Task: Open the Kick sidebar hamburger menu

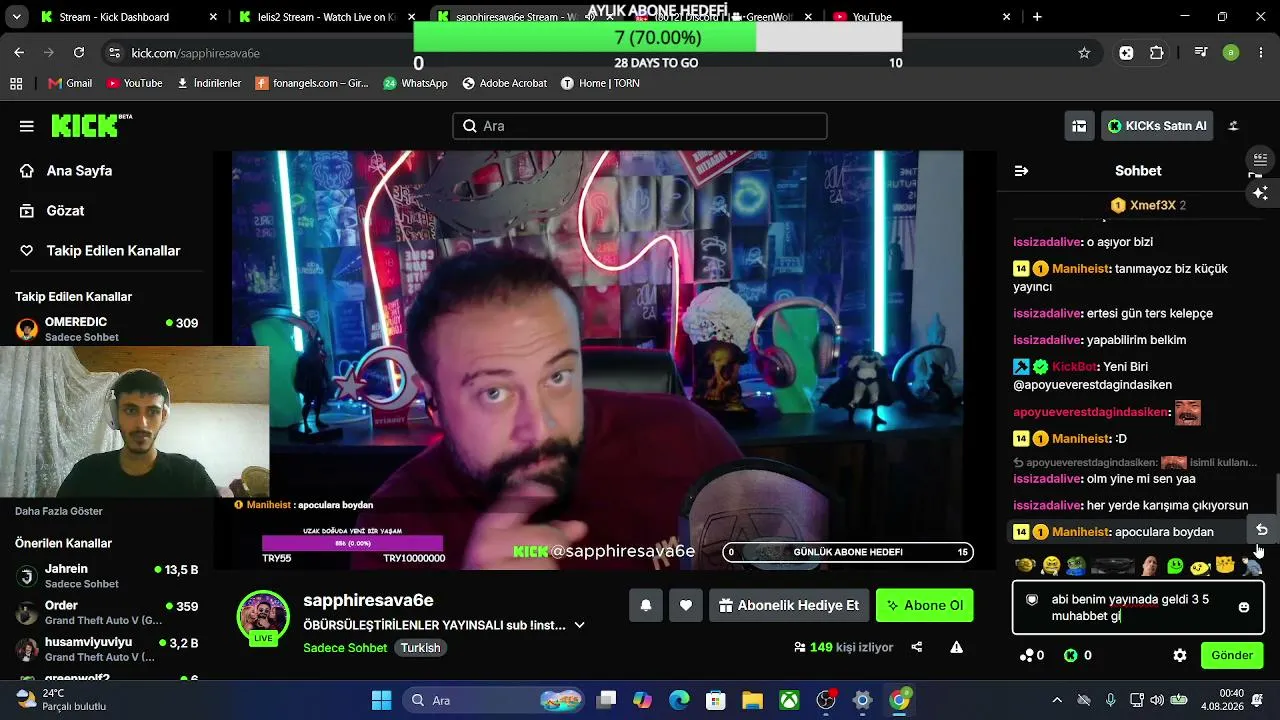Action: (x=27, y=126)
